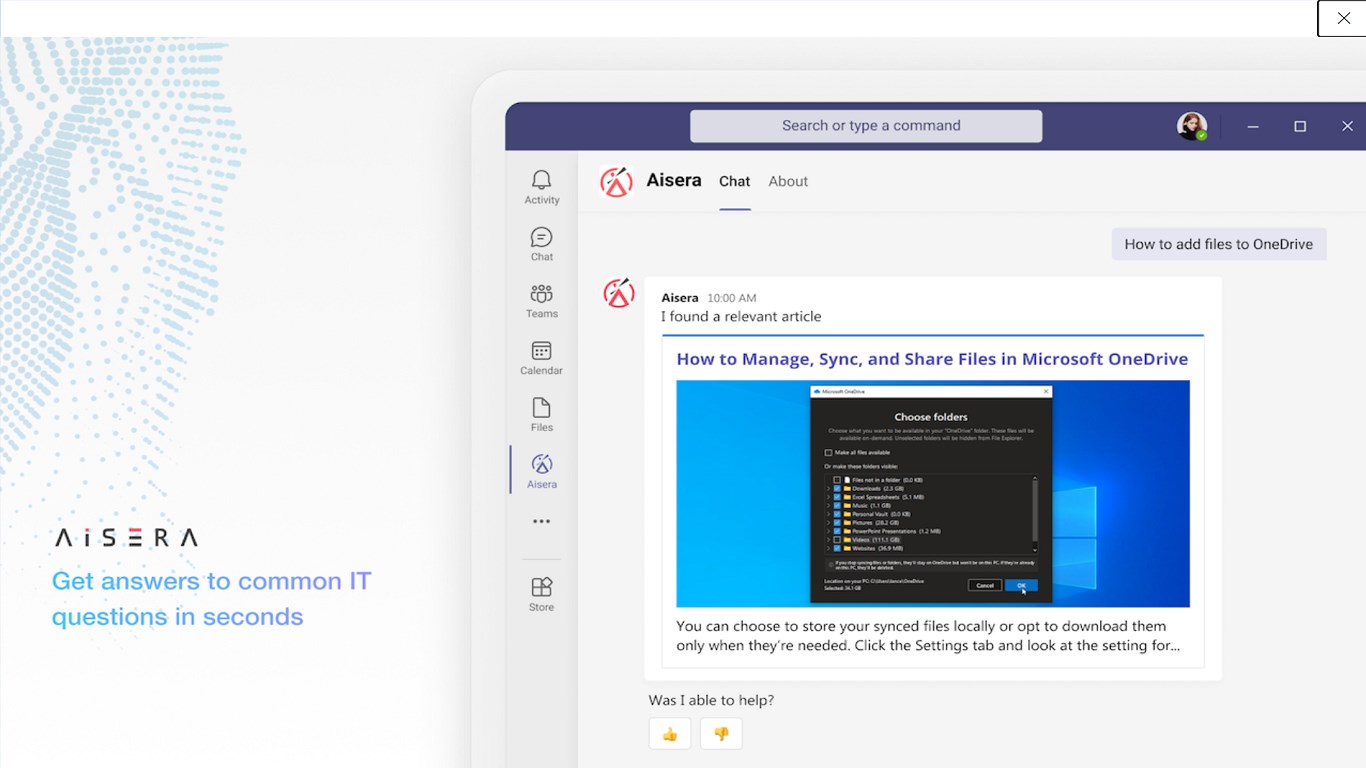Click the user profile avatar
The image size is (1366, 768).
1192,126
